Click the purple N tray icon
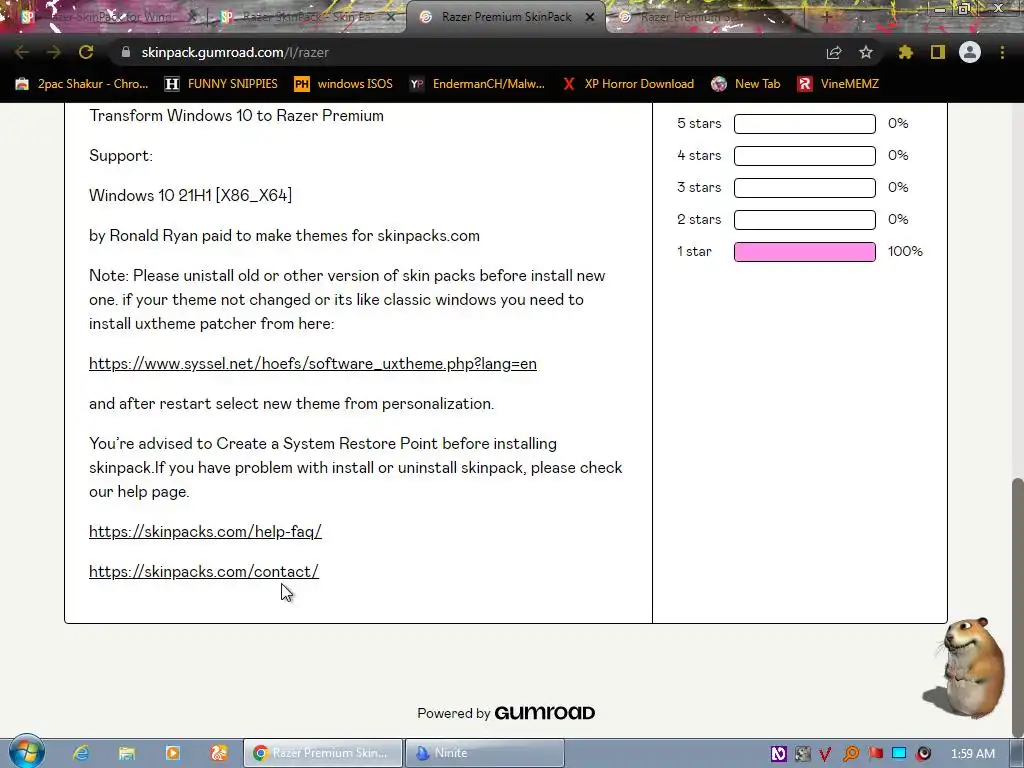 tap(778, 754)
